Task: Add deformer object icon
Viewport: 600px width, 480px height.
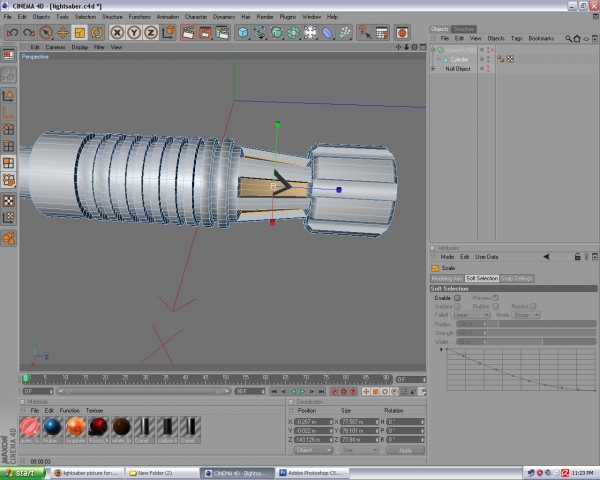Action: pyautogui.click(x=327, y=33)
